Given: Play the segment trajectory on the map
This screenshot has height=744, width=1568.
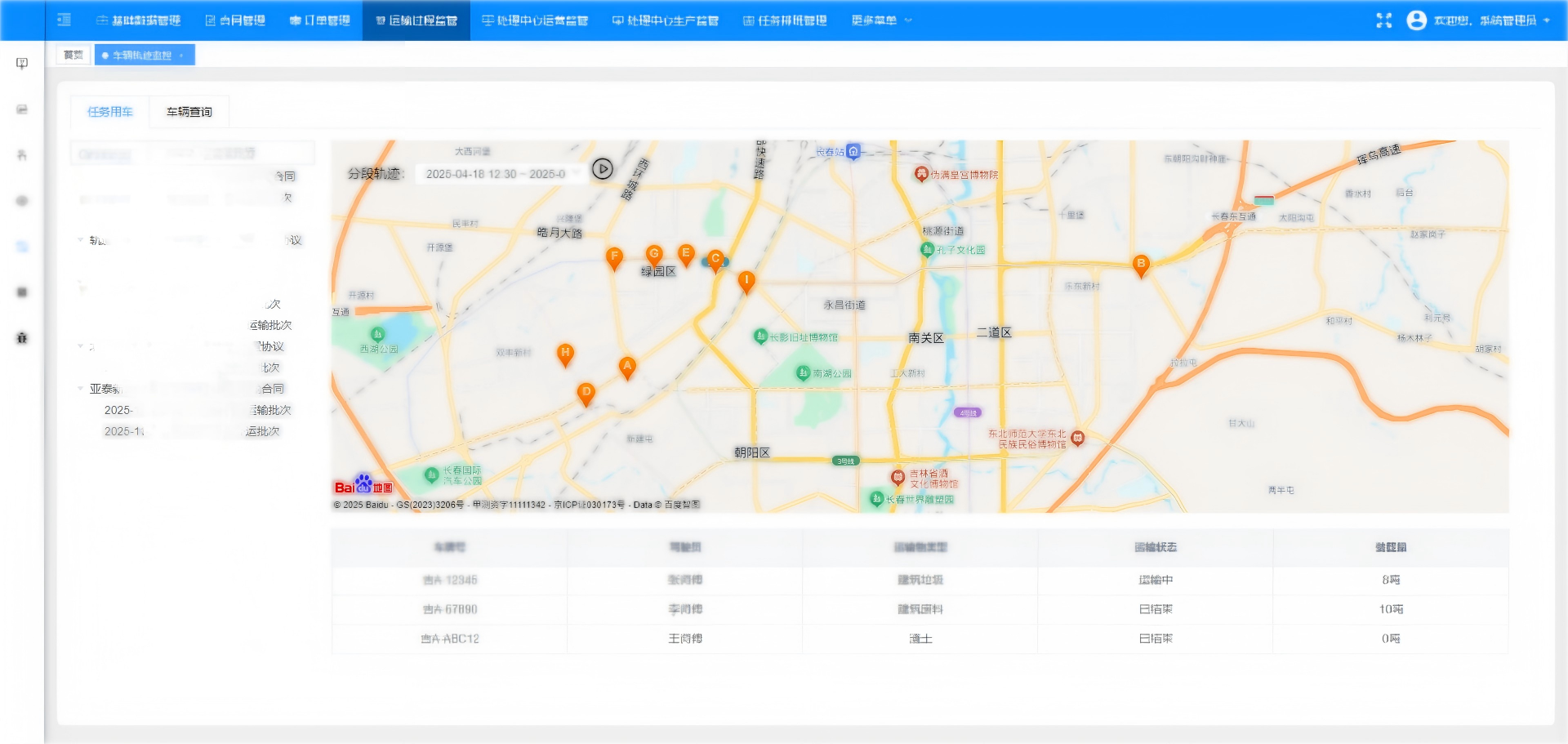Looking at the screenshot, I should click(603, 169).
